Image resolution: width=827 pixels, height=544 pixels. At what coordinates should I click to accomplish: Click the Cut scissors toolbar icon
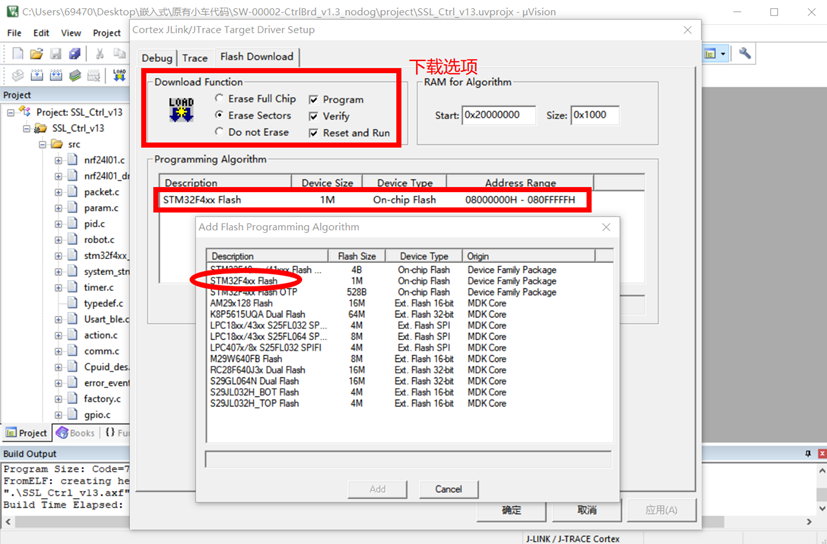click(x=100, y=53)
